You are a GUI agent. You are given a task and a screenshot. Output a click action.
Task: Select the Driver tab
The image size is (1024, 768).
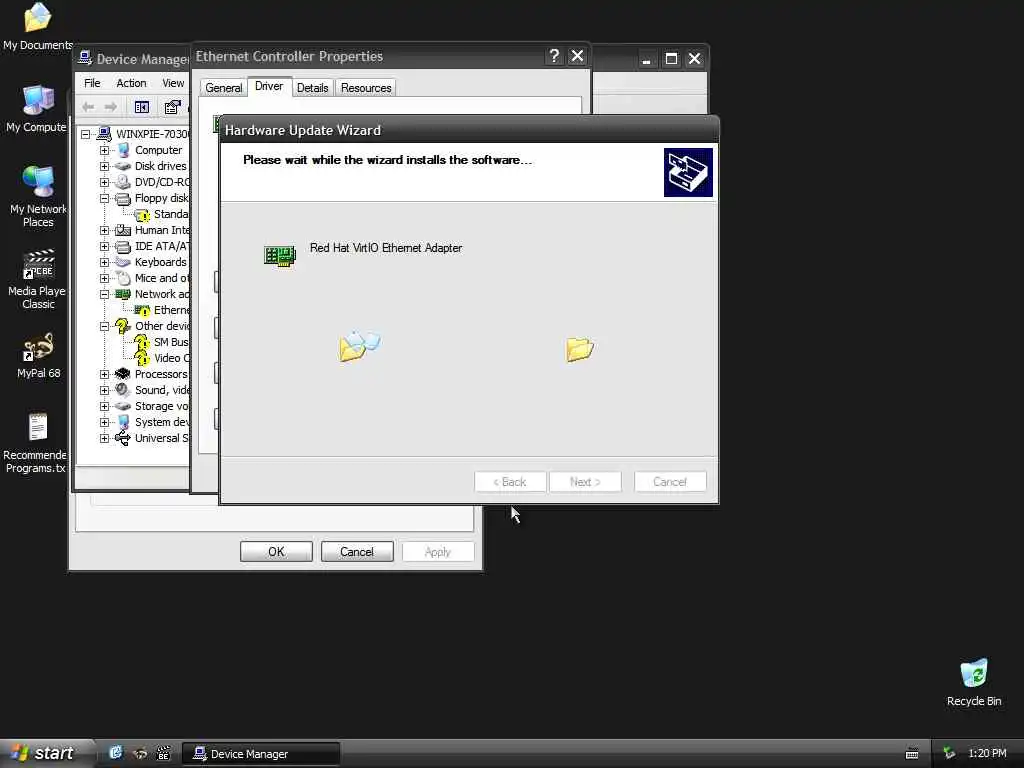[x=269, y=86]
